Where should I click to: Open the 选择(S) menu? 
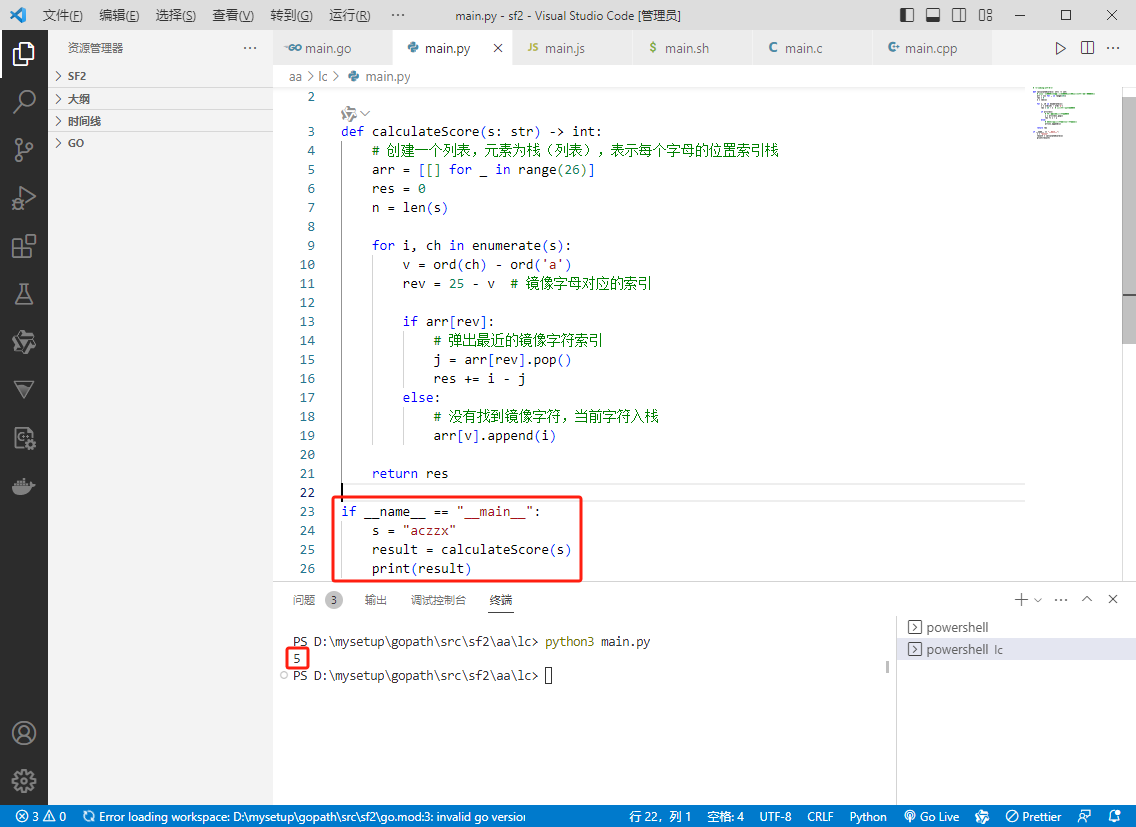tap(175, 15)
